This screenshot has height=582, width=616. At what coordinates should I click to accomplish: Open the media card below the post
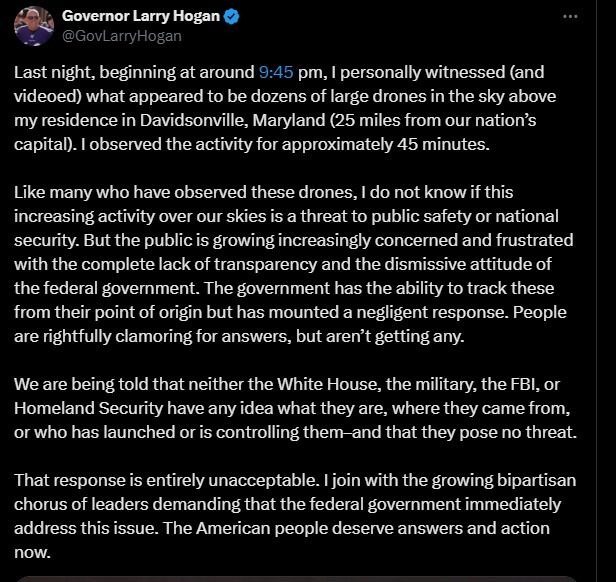coord(297,579)
